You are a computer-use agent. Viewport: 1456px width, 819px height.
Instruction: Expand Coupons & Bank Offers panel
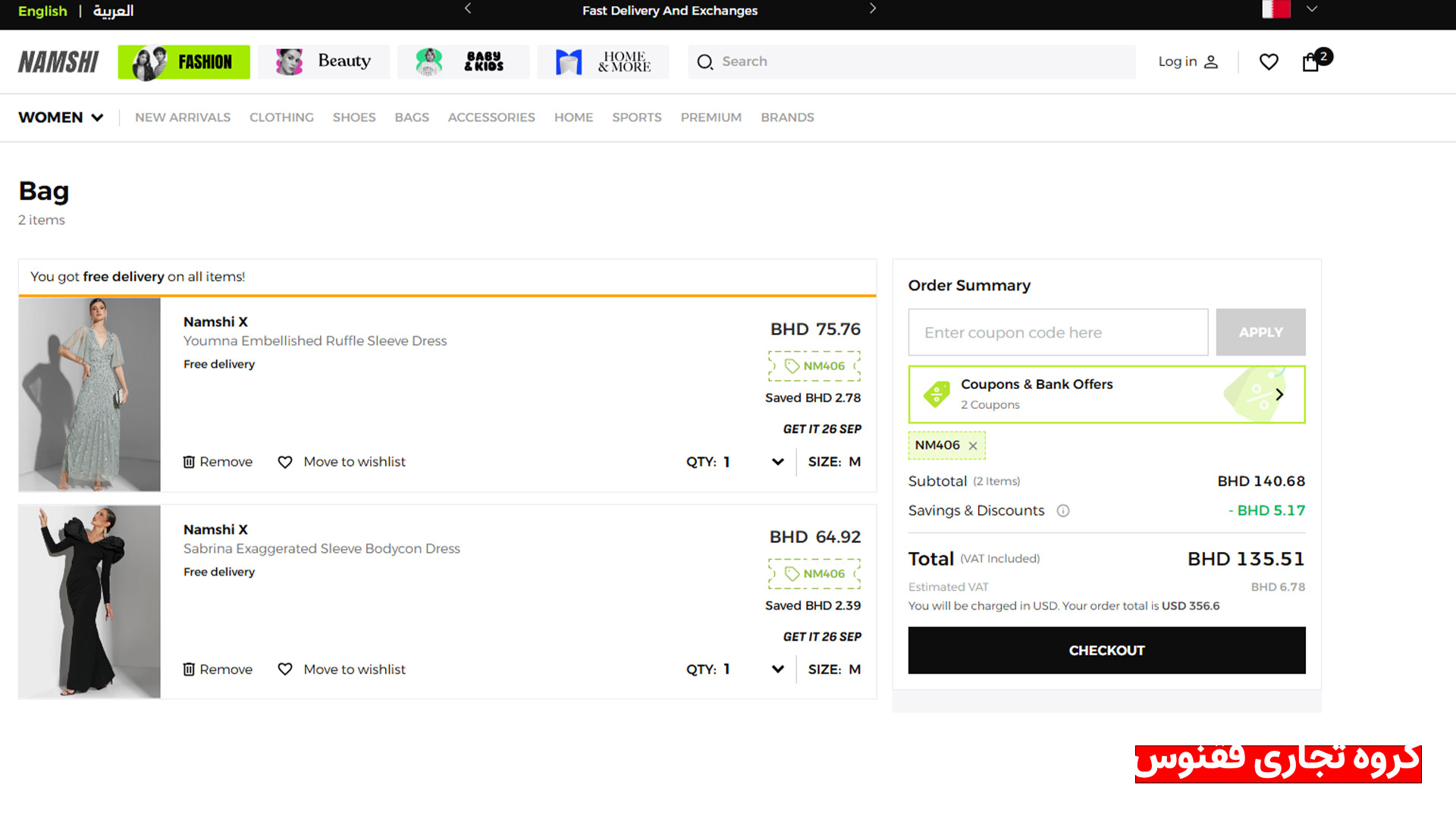tap(1106, 394)
